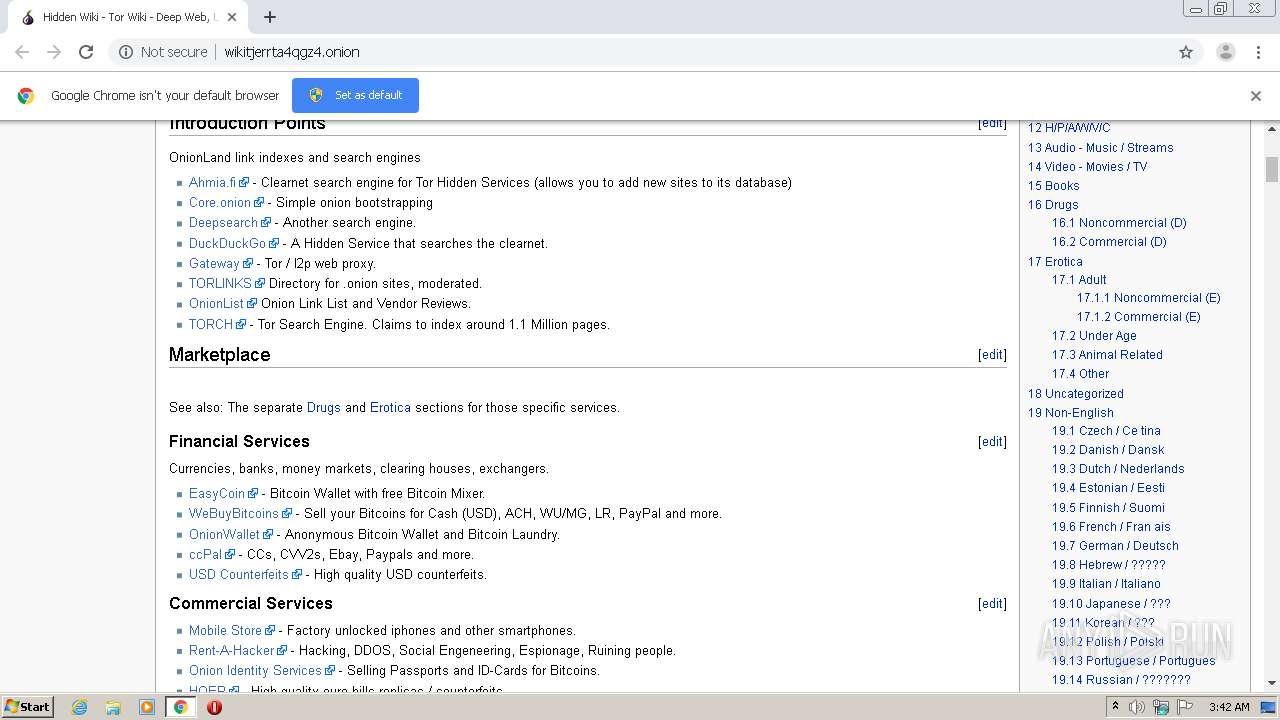Show hidden system tray icons
1280x720 pixels.
[x=1116, y=707]
